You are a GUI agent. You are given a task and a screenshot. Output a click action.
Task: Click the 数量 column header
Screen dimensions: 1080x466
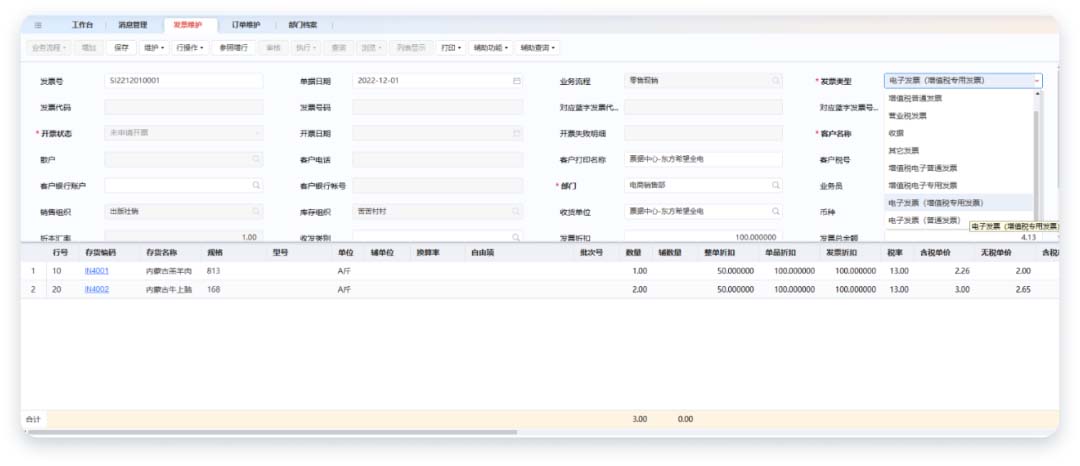(634, 253)
